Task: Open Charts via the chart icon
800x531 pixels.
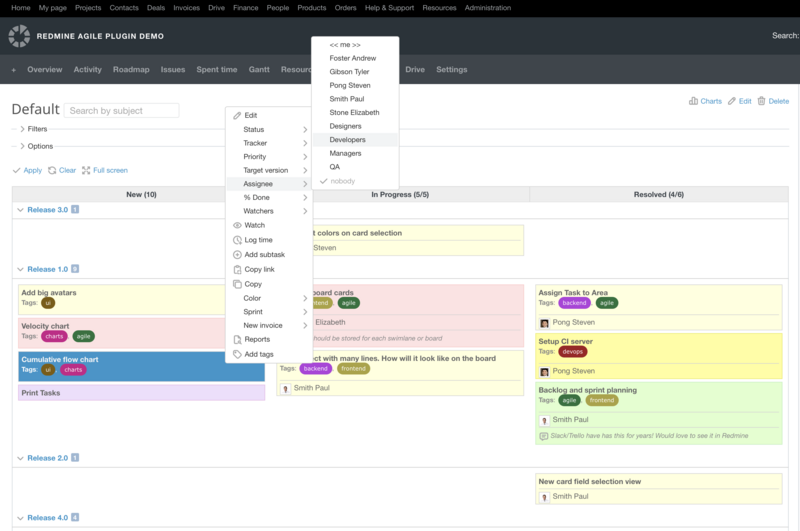Action: 694,101
